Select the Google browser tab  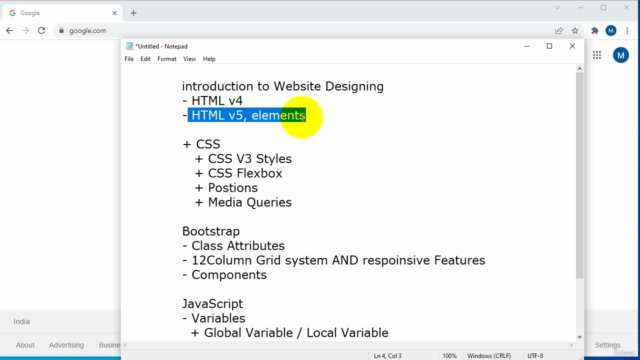pos(62,13)
